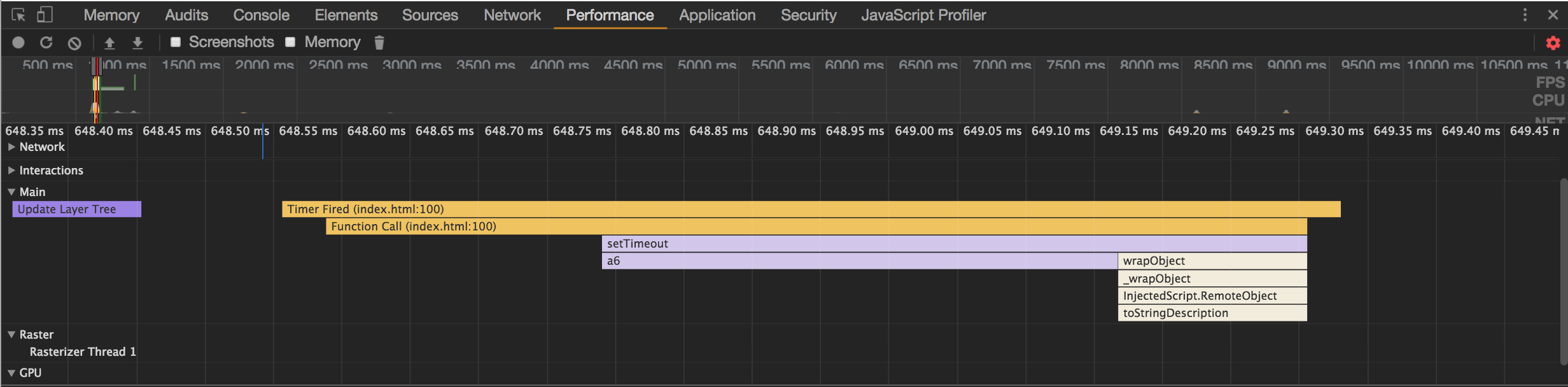Select the _wrapObject flame bar
This screenshot has width=1568, height=387.
click(1213, 279)
